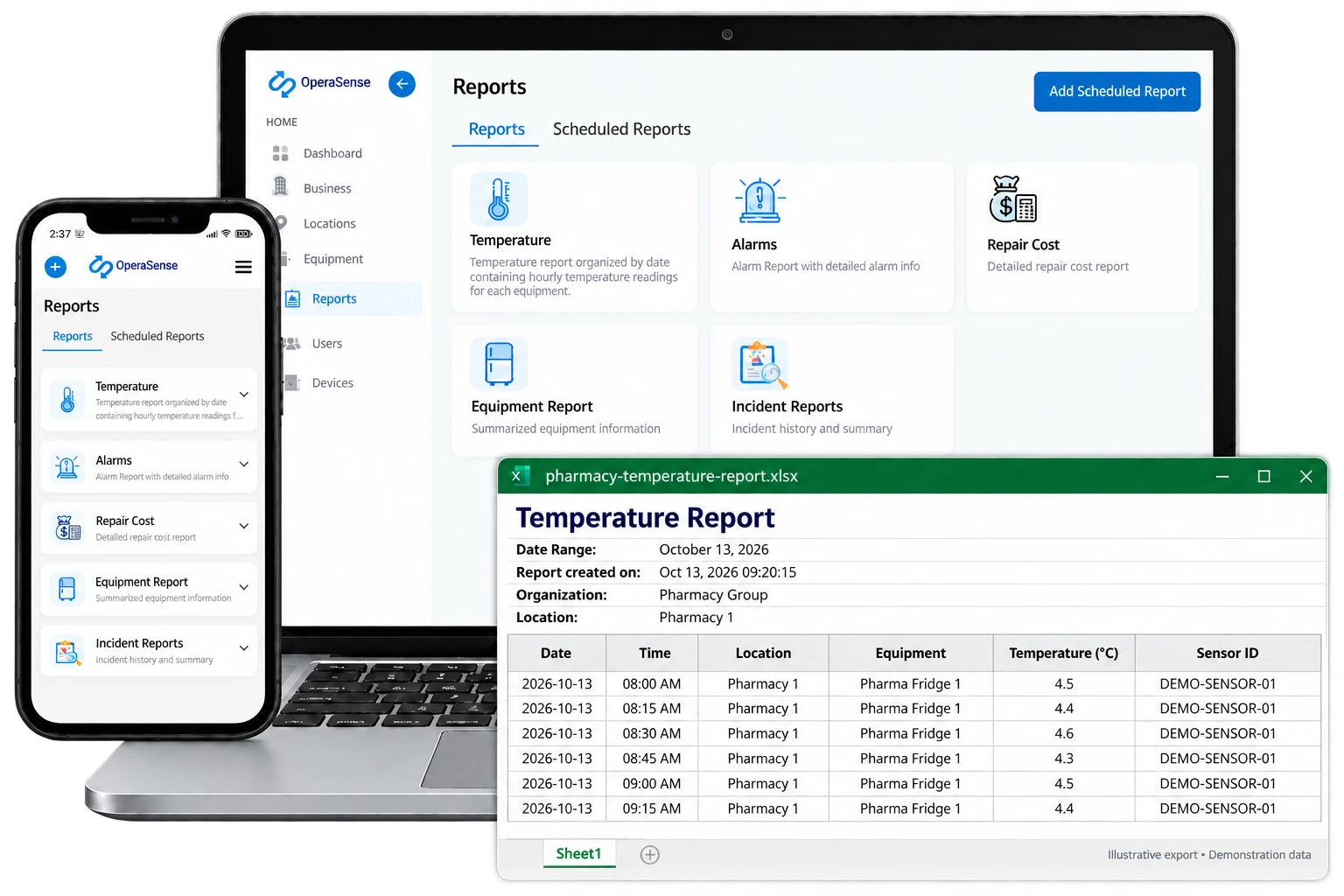Viewport: 1344px width, 896px height.
Task: Click the Excel icon in the spreadsheet title bar
Action: pyautogui.click(x=520, y=476)
